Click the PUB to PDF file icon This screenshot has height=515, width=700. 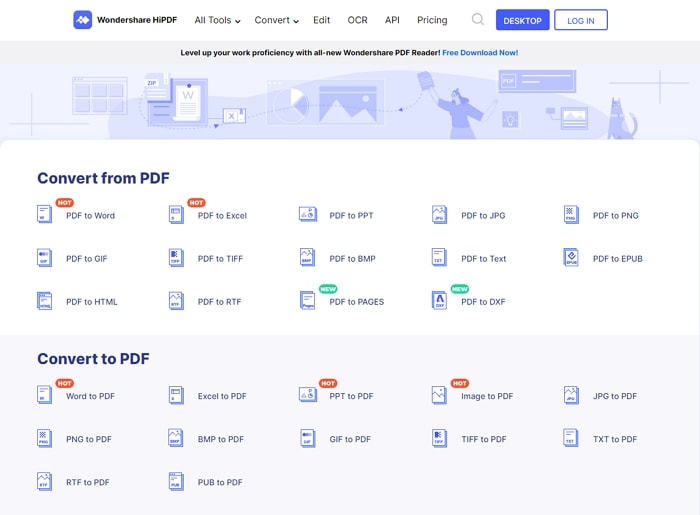pos(176,482)
